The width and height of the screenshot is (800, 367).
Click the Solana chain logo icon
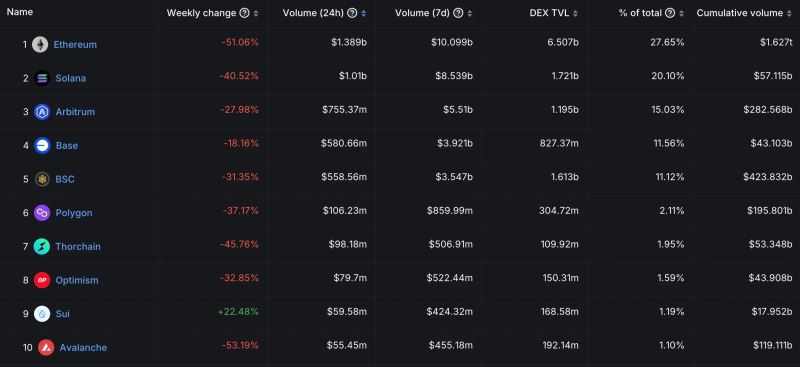point(42,78)
